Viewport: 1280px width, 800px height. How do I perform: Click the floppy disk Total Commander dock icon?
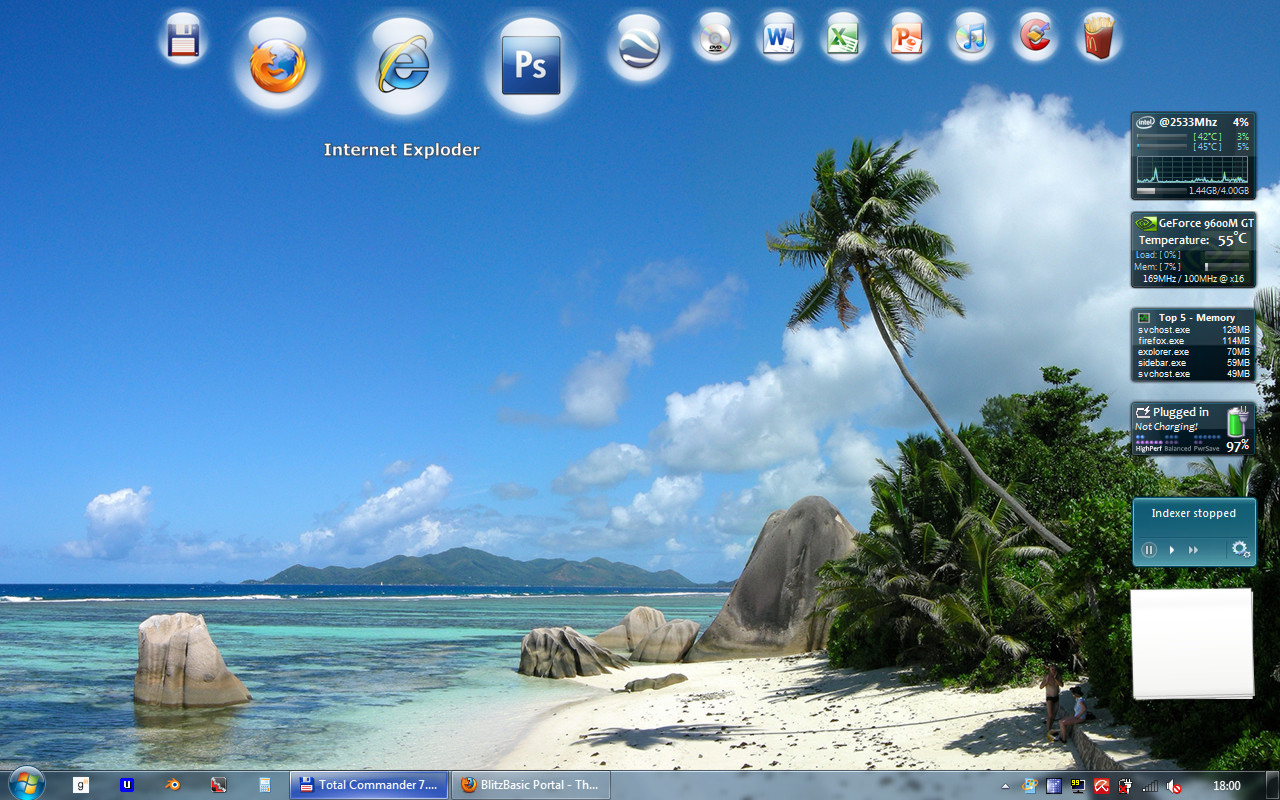click(183, 40)
